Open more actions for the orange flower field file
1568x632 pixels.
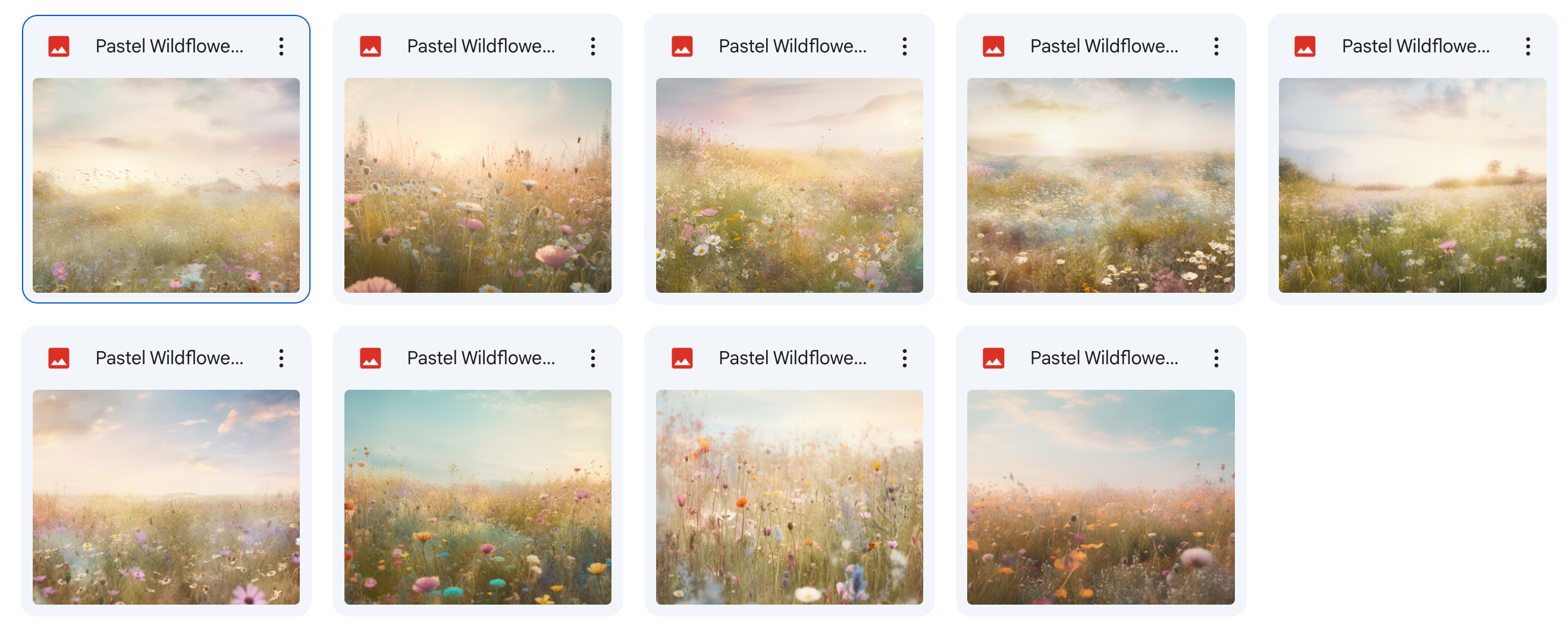point(1216,358)
